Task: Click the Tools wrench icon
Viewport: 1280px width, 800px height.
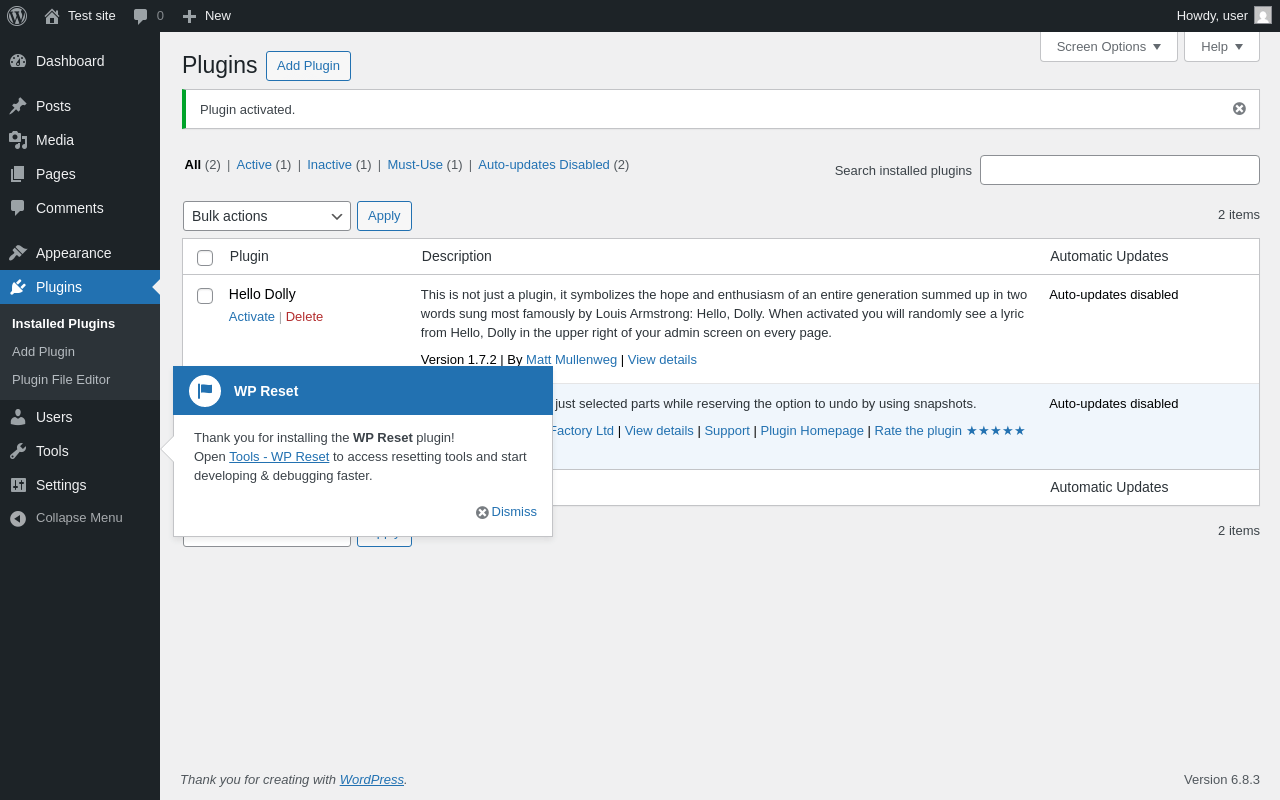Action: (18, 451)
